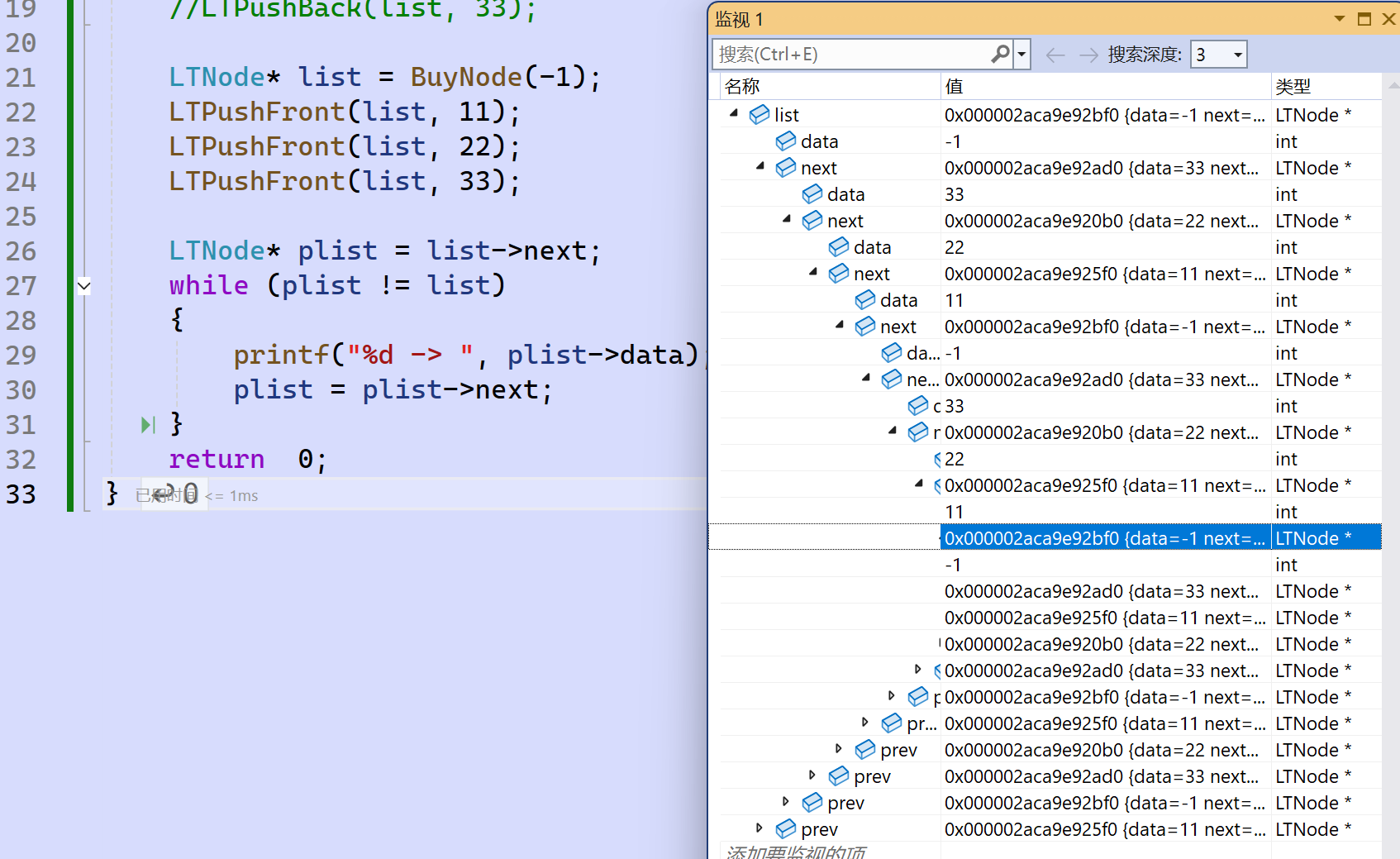This screenshot has height=859, width=1400.
Task: Click cube icon of the truncated 'pr...' row
Action: tap(891, 723)
